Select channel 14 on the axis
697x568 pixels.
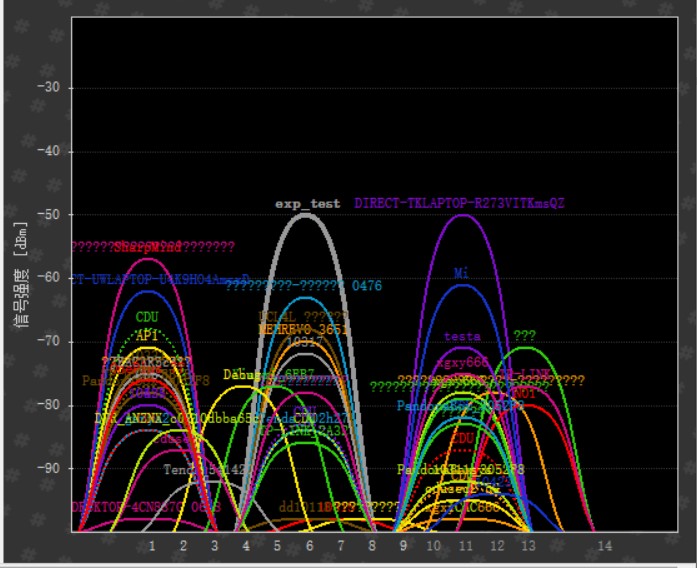(605, 546)
